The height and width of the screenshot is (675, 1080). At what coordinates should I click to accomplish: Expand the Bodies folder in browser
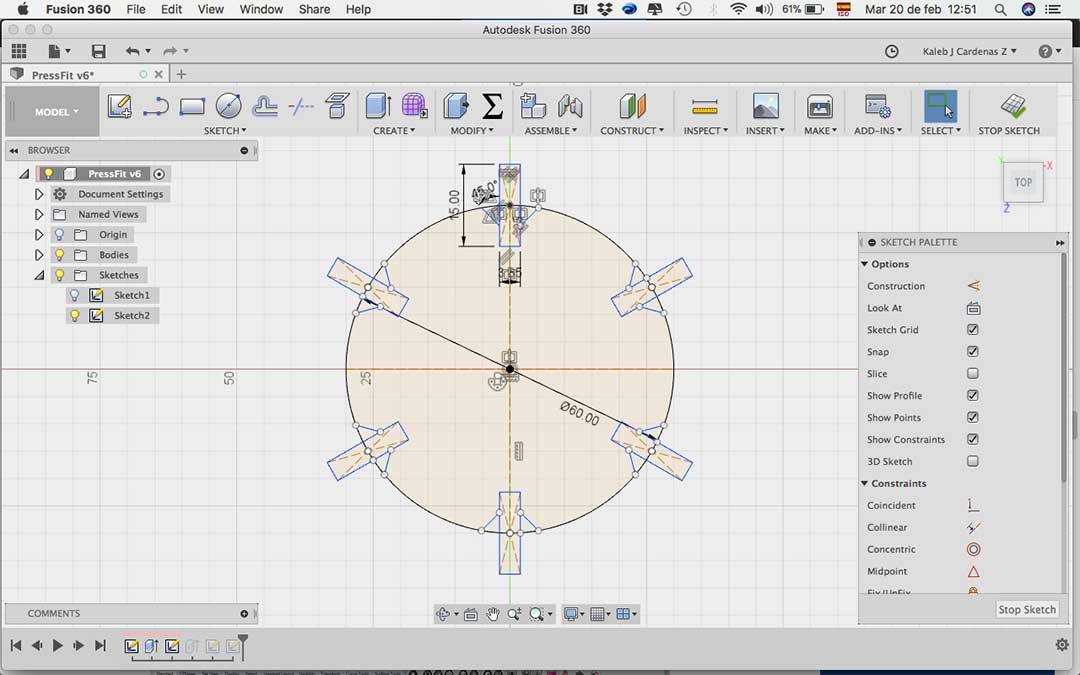point(39,255)
